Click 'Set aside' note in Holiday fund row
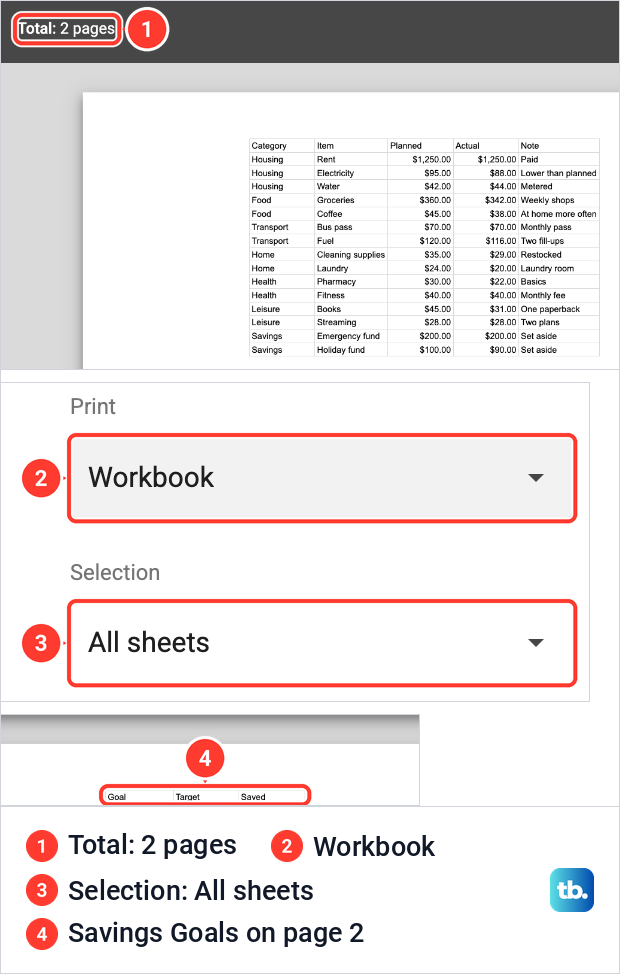This screenshot has height=974, width=620. tap(539, 350)
